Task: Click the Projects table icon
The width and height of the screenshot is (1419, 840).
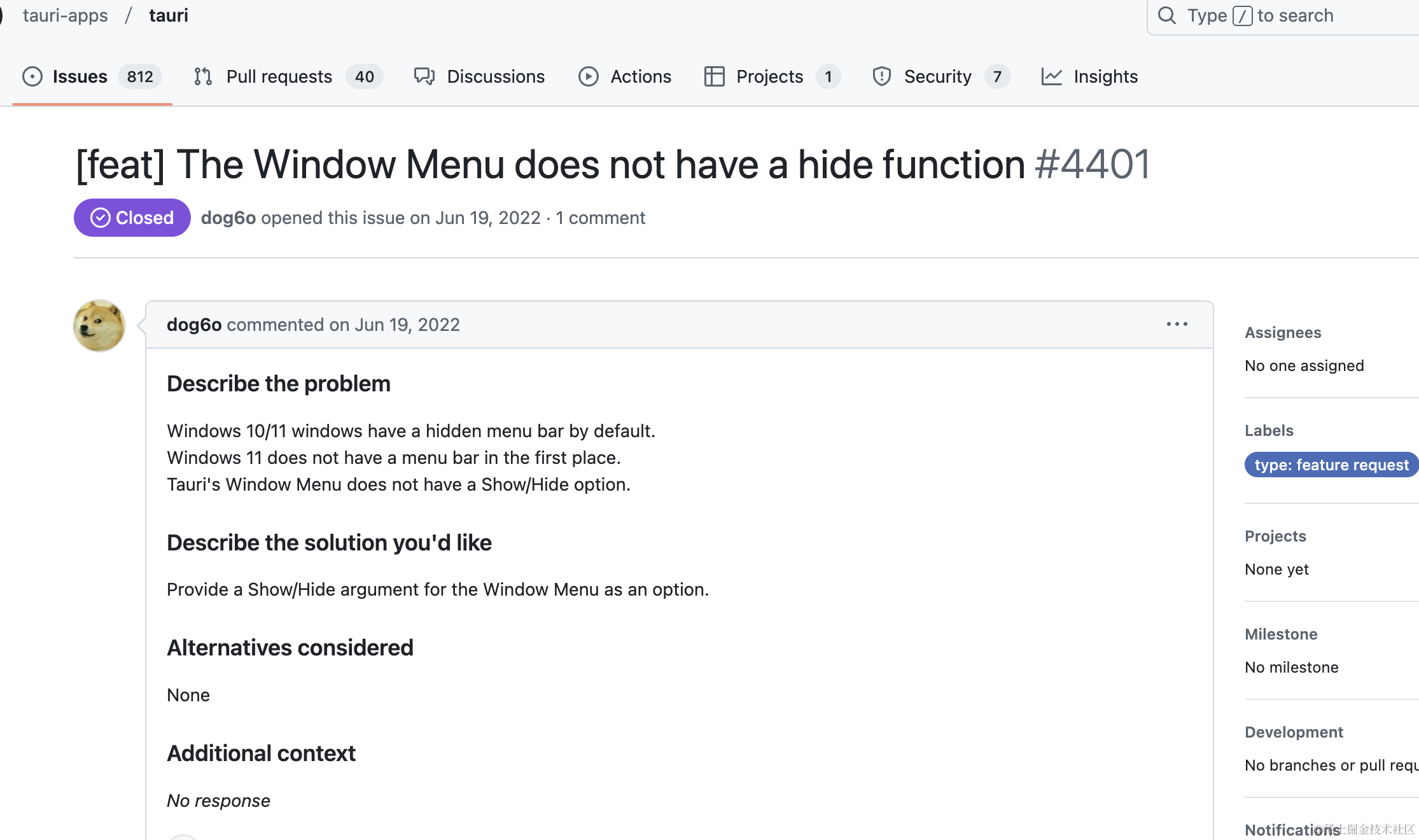Action: [715, 76]
